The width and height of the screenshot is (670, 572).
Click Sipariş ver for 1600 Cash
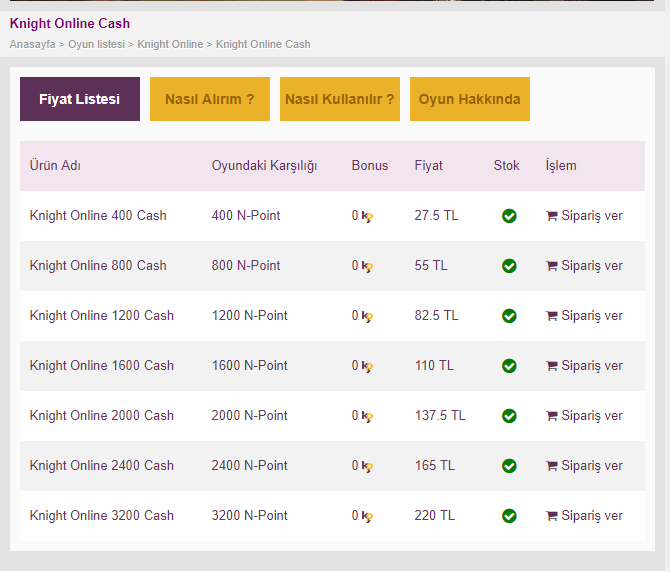pos(584,366)
